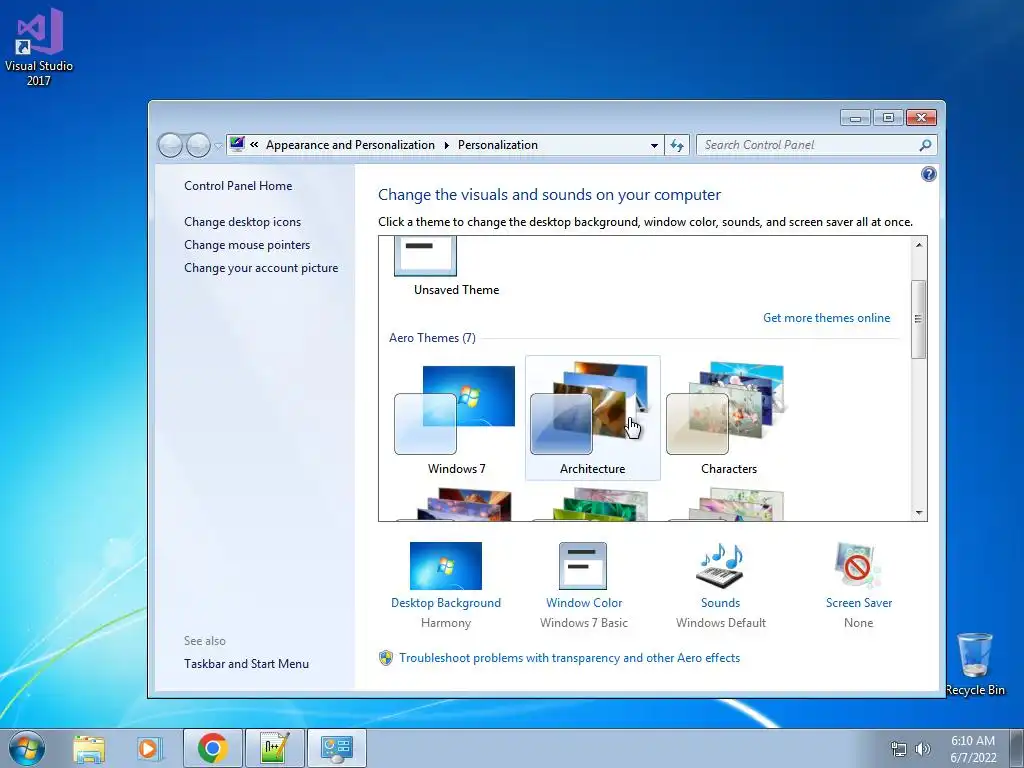Click the volume speaker tray icon
Viewport: 1024px width, 768px height.
click(923, 750)
